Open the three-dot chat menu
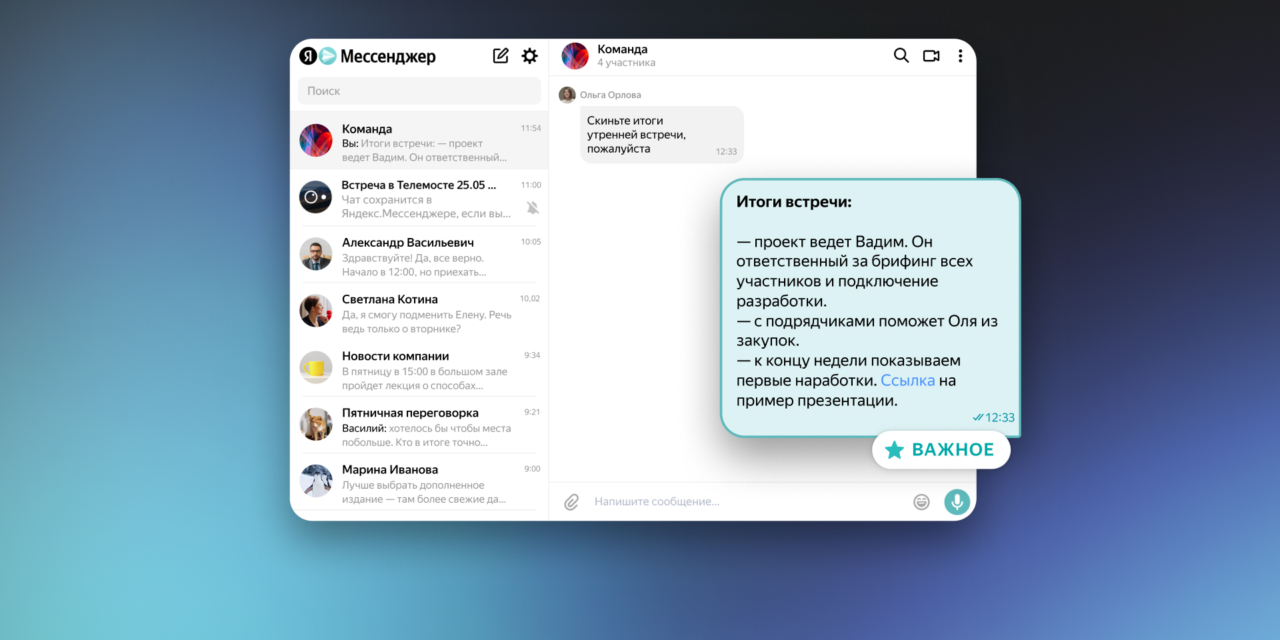Image resolution: width=1280 pixels, height=640 pixels. click(x=960, y=56)
